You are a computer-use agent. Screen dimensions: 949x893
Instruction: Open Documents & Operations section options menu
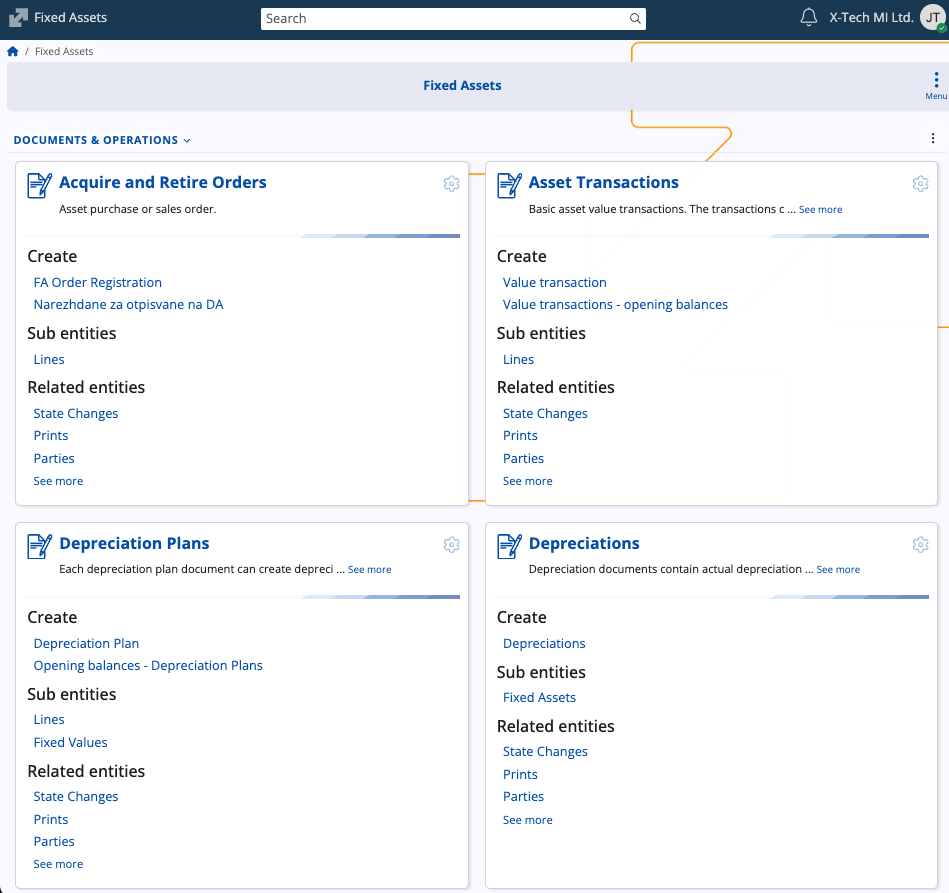click(933, 139)
